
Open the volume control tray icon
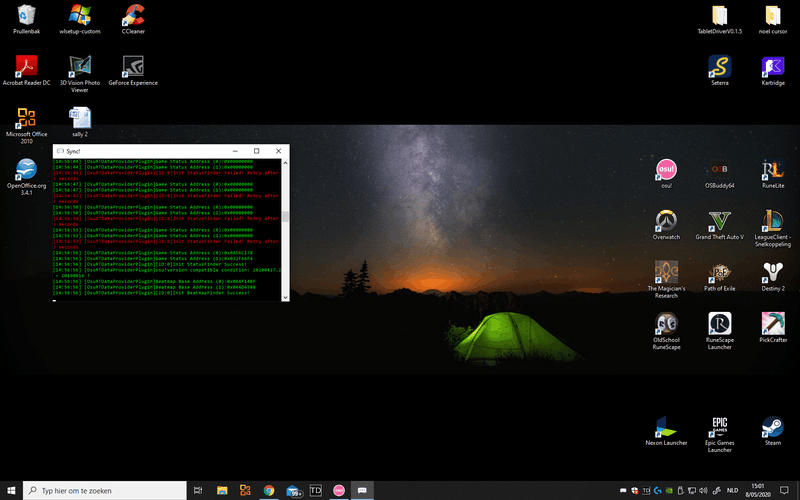tap(703, 490)
